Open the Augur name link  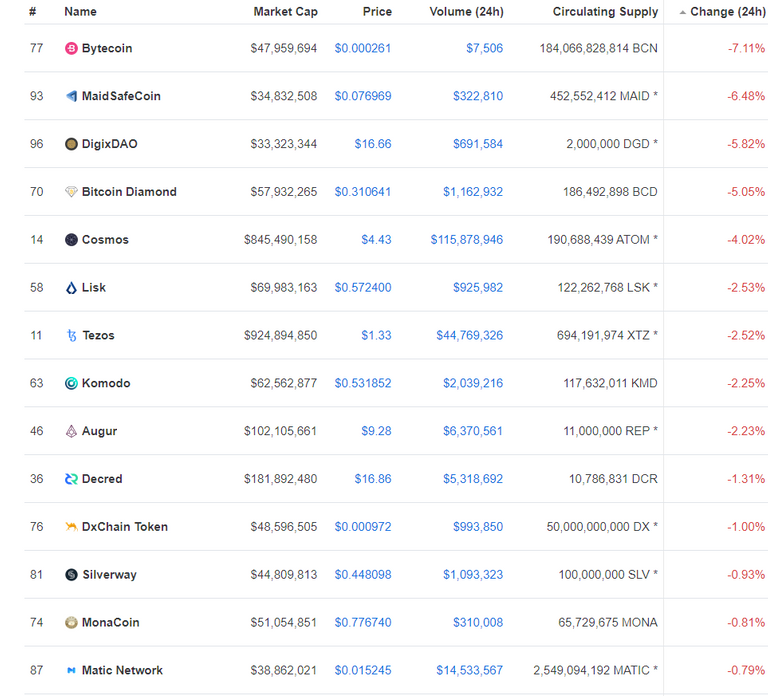pyautogui.click(x=99, y=431)
